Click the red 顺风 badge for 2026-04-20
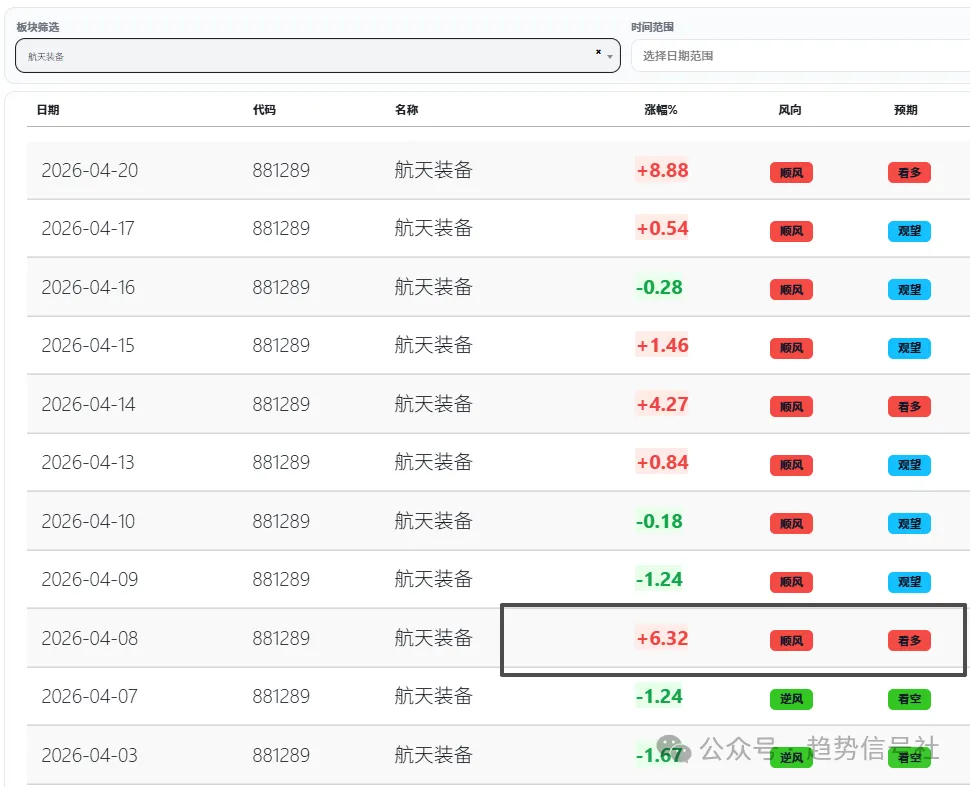970x787 pixels. tap(791, 172)
